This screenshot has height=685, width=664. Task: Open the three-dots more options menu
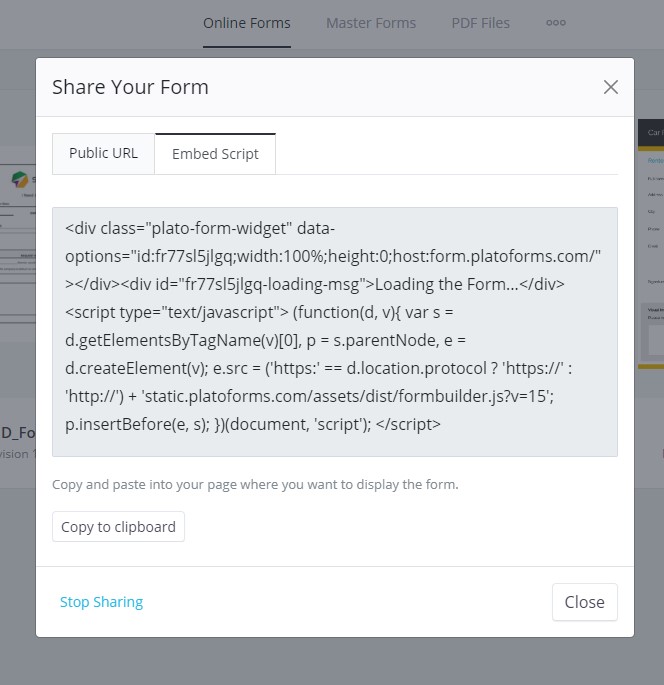pos(556,23)
